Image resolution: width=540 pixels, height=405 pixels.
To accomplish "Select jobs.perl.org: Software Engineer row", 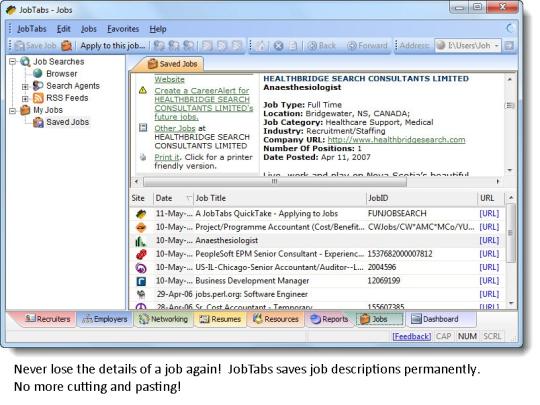I will point(317,294).
